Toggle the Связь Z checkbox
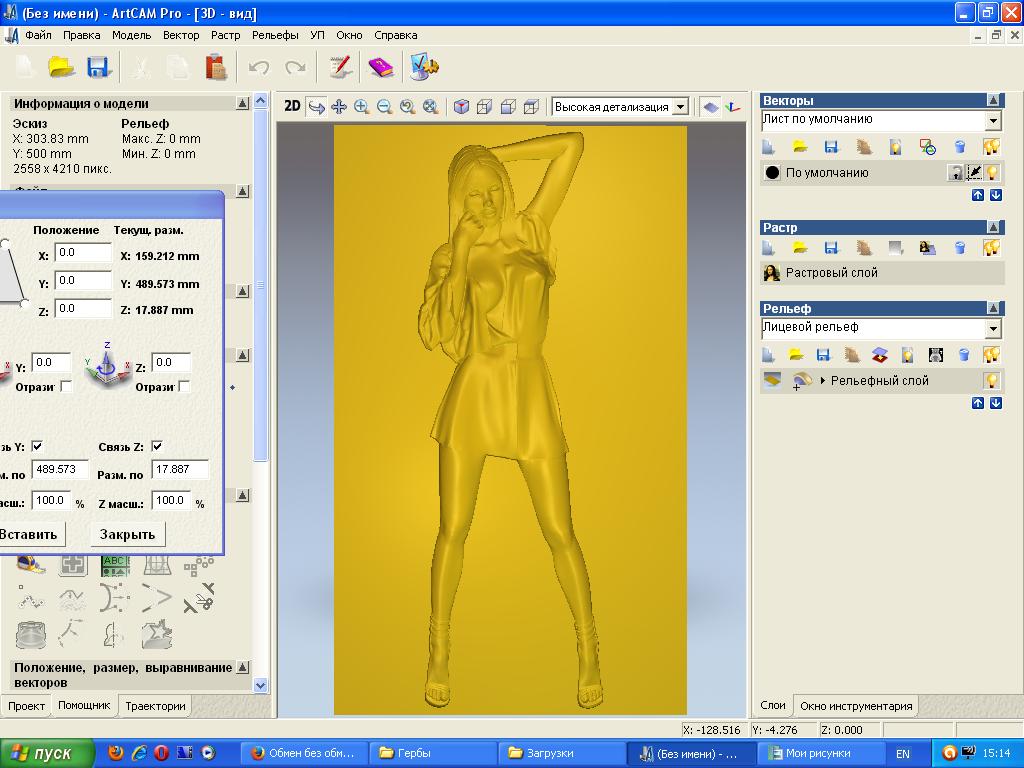This screenshot has height=768, width=1024. coord(157,446)
